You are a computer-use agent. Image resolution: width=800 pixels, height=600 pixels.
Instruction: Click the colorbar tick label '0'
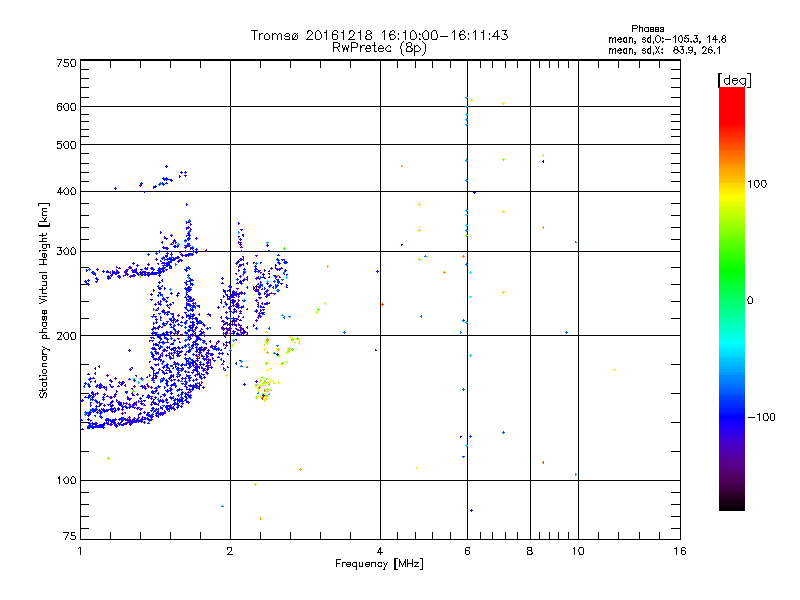pyautogui.click(x=750, y=301)
